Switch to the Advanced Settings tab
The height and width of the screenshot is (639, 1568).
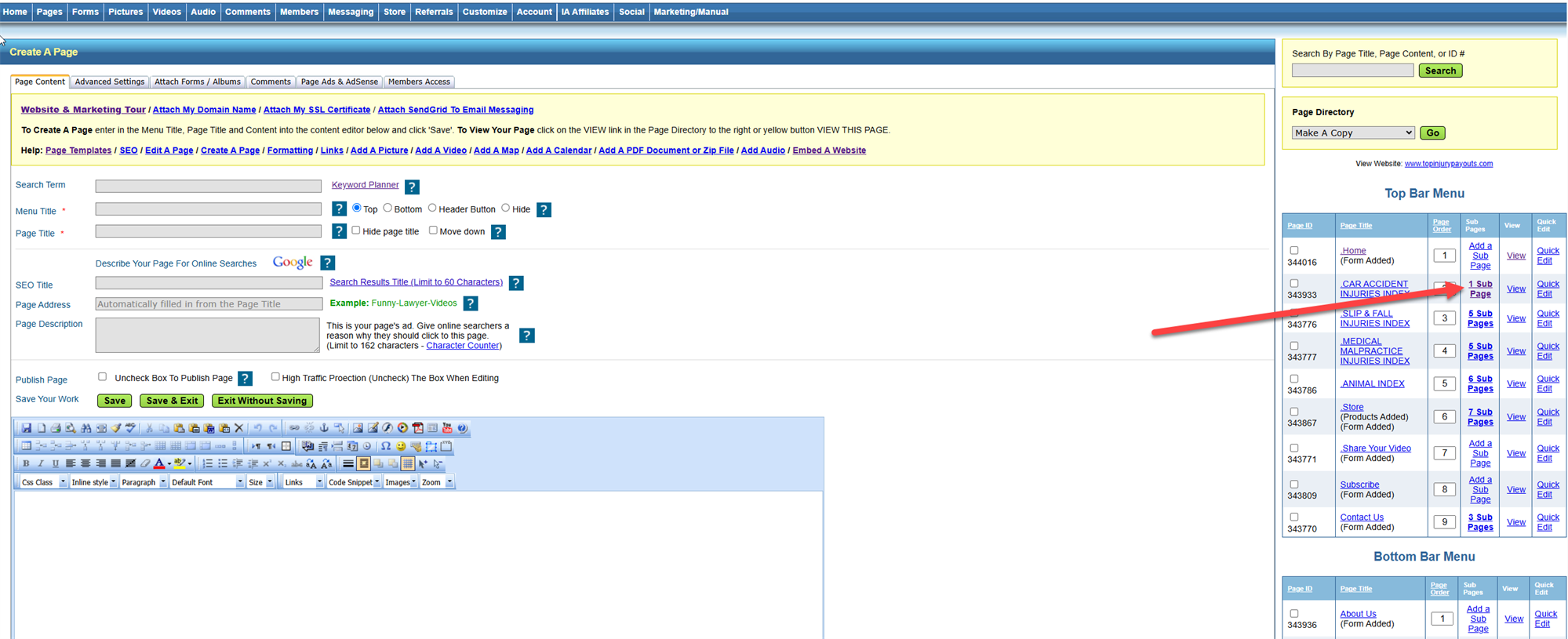click(110, 82)
